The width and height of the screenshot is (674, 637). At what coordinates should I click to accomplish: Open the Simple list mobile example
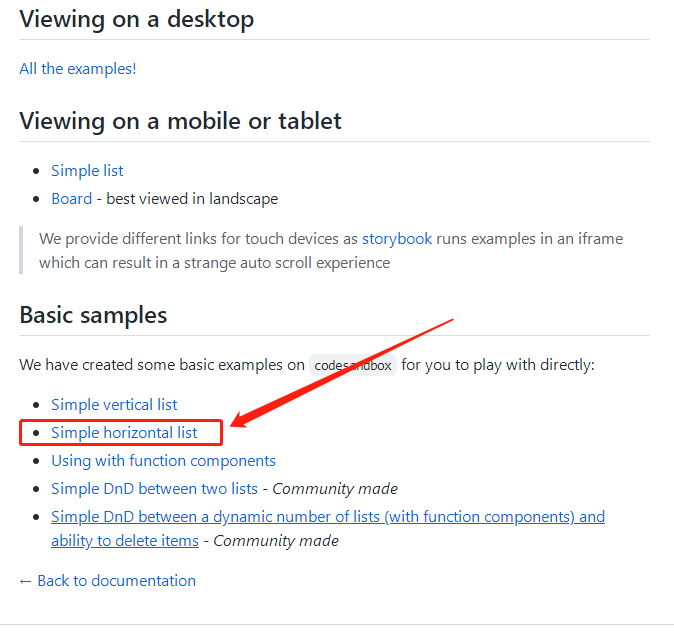click(87, 171)
